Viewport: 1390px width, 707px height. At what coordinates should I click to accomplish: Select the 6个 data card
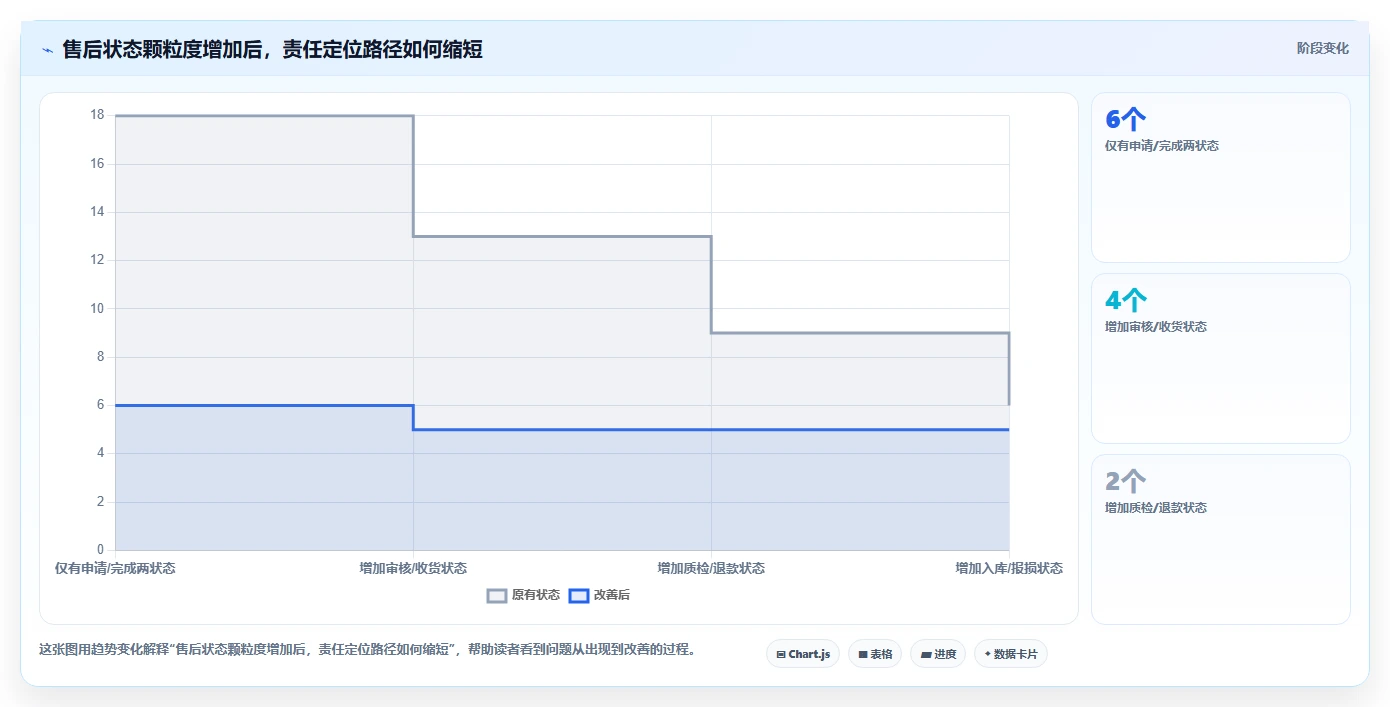tap(1221, 178)
